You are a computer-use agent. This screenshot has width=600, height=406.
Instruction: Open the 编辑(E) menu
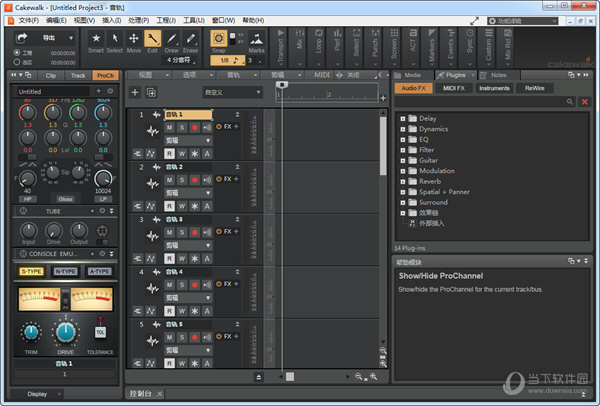(x=56, y=20)
